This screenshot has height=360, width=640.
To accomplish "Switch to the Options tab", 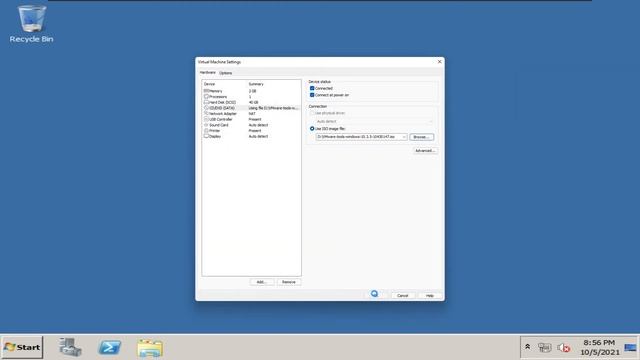I will pos(225,73).
